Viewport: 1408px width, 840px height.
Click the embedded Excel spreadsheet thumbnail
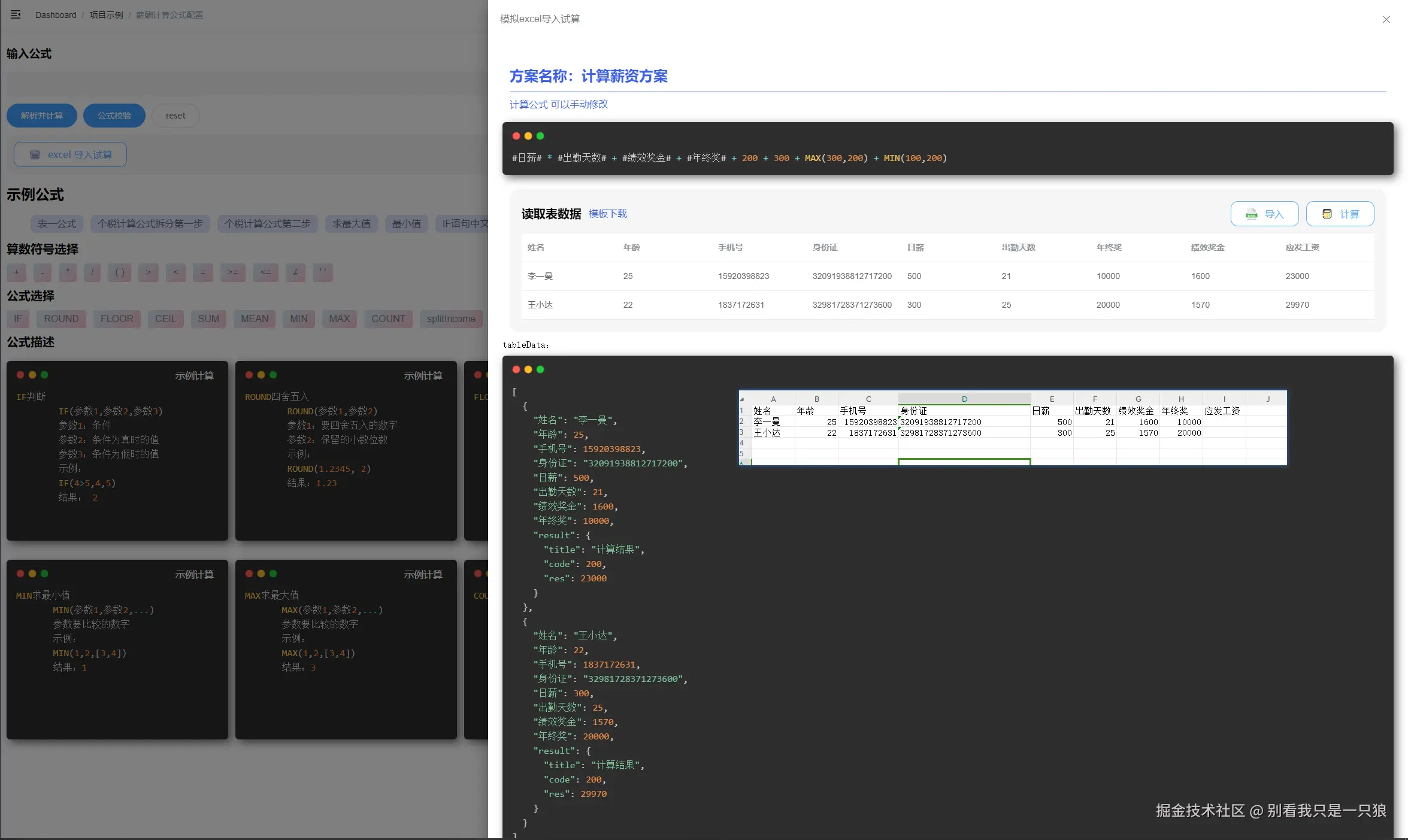[x=1012, y=427]
